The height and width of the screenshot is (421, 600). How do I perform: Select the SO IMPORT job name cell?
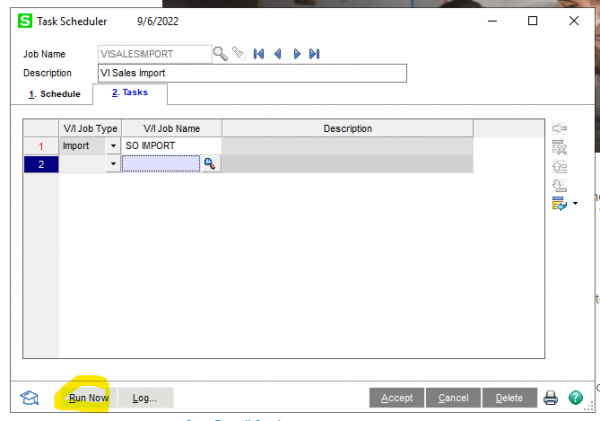click(x=172, y=146)
